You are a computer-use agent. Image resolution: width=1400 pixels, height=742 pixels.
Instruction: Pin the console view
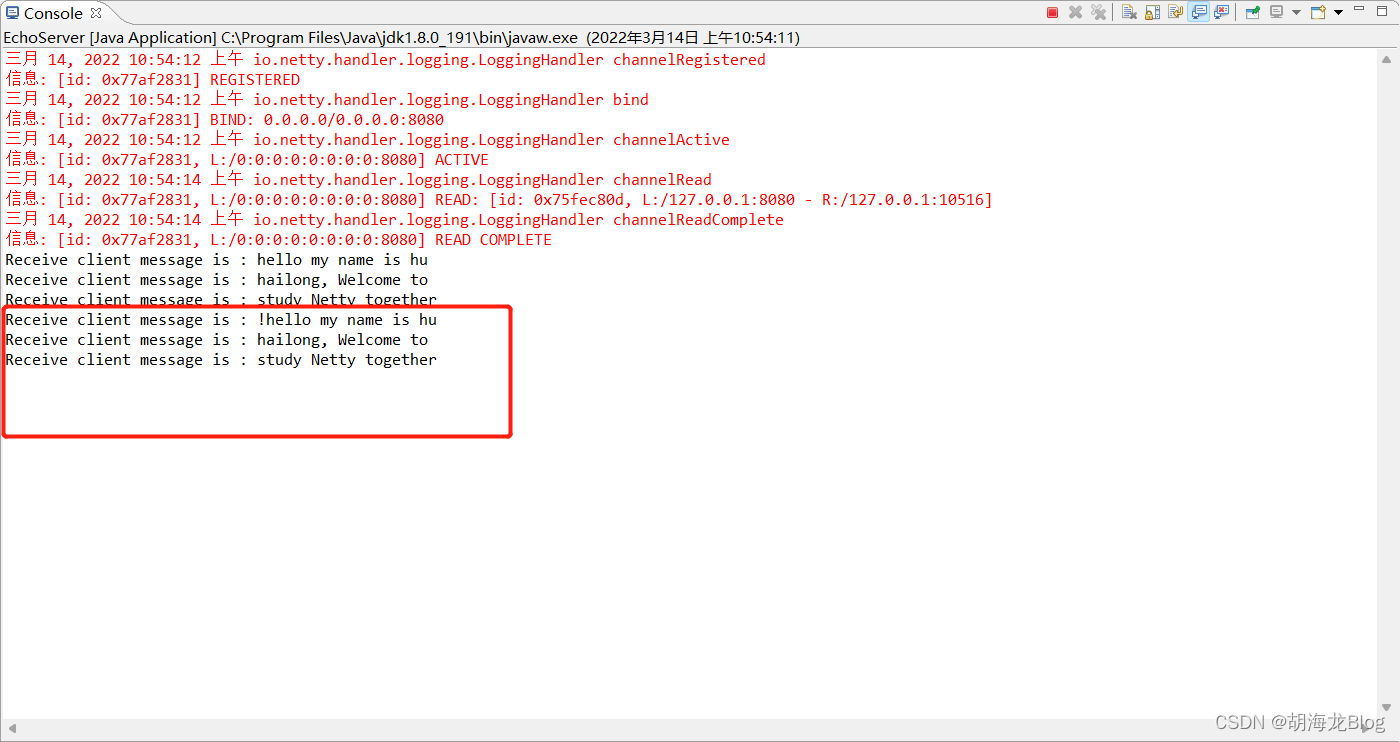pos(1252,12)
